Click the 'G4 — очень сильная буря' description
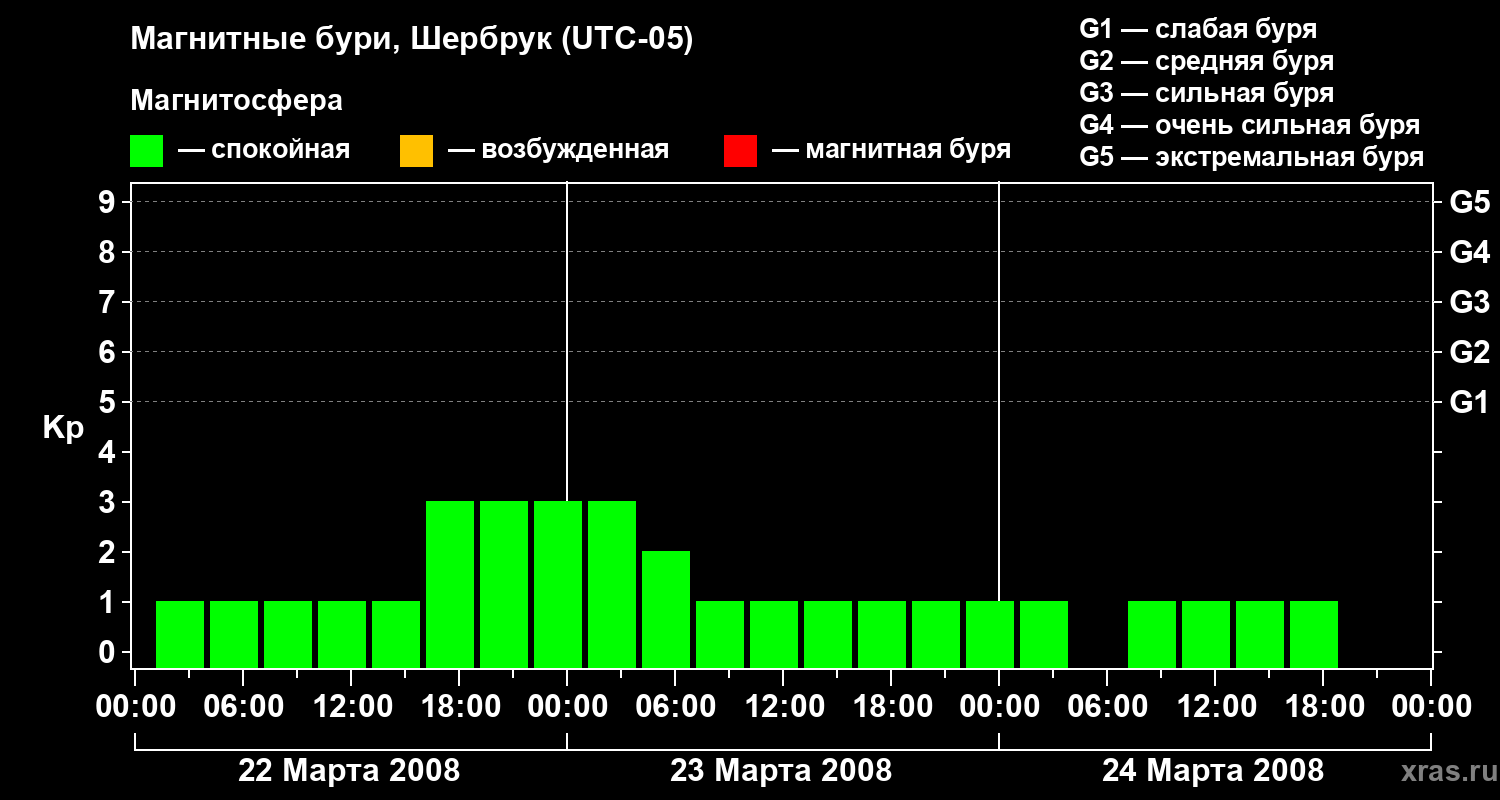Screen dimensions: 1500x800 (1250, 125)
